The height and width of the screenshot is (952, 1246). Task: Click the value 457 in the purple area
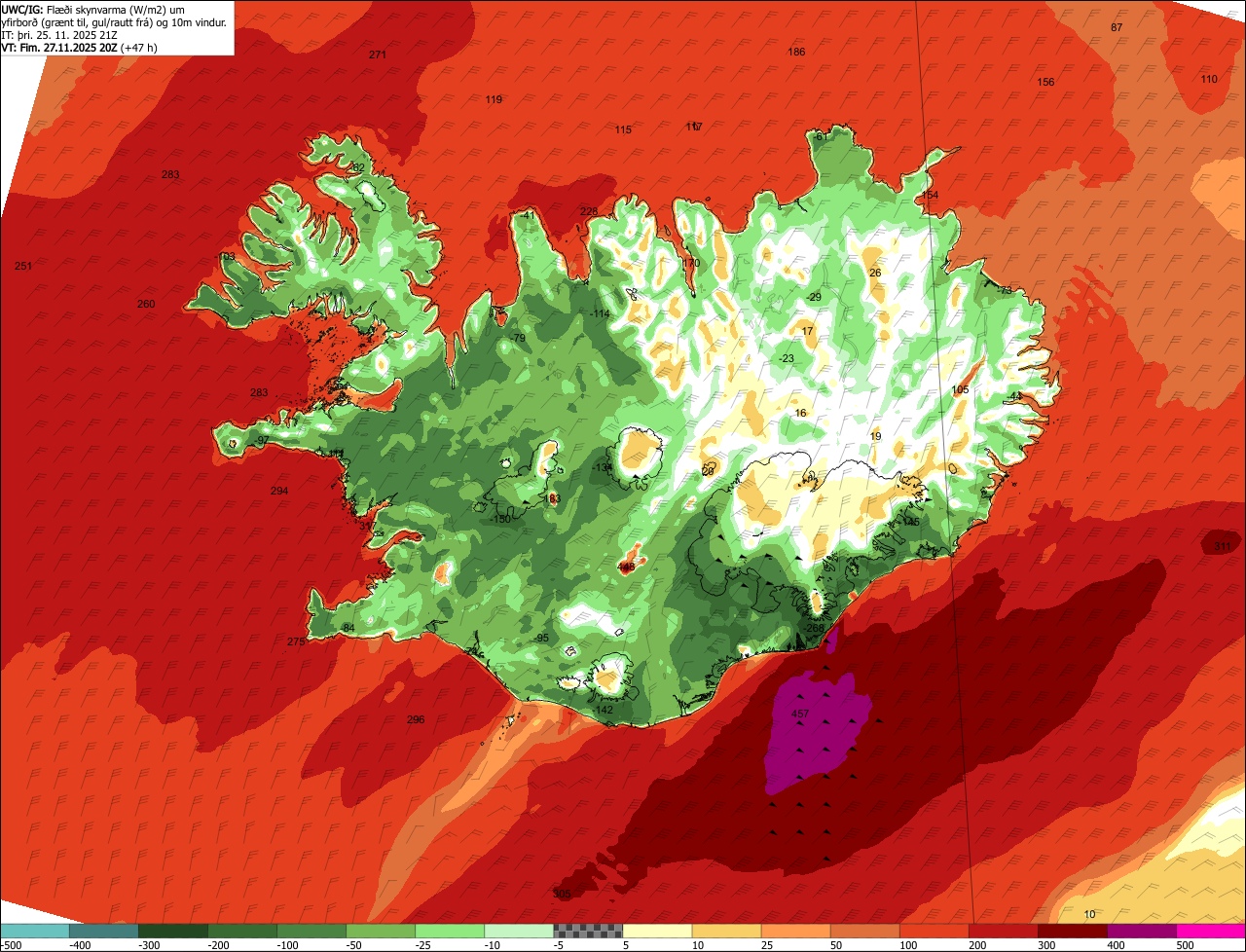pos(800,714)
